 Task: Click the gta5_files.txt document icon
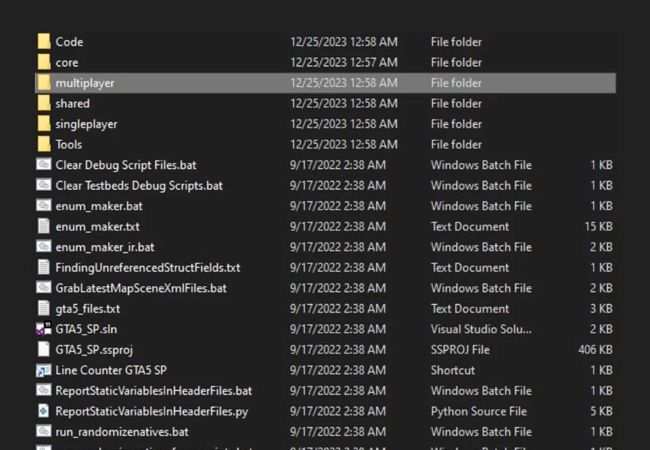coord(44,308)
